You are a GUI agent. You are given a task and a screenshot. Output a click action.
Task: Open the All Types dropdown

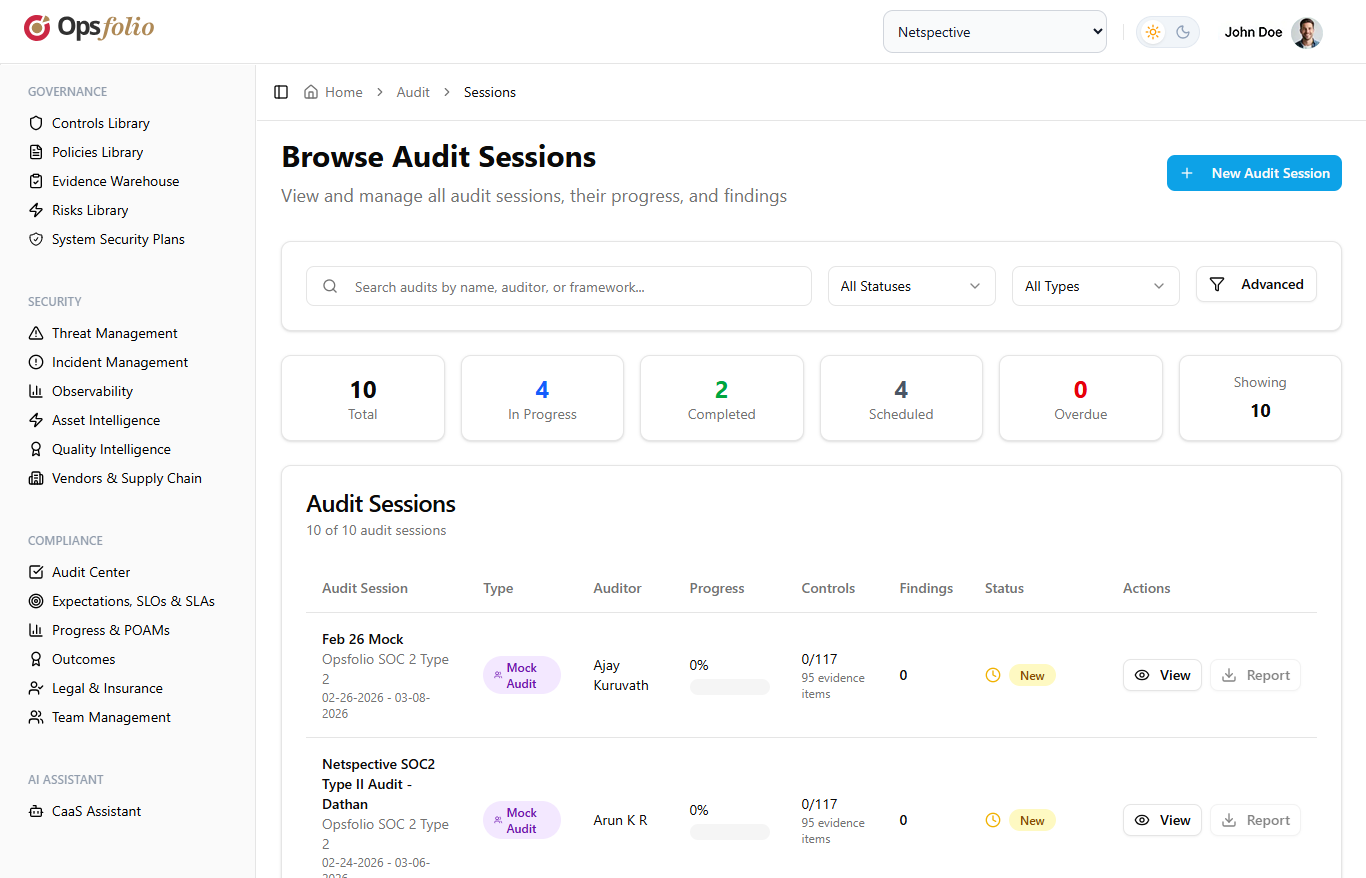coord(1095,286)
